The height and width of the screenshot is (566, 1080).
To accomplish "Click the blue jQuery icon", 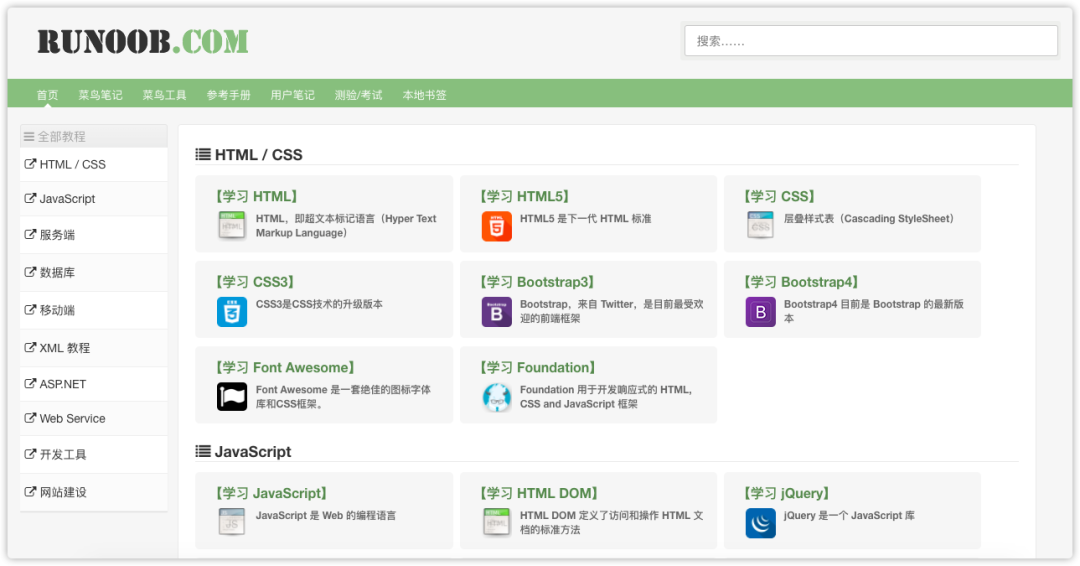I will 760,523.
